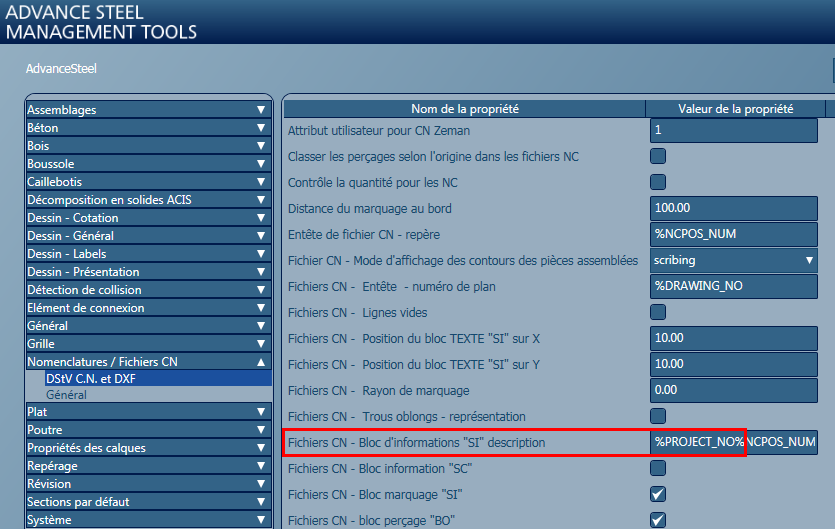Collapse Nomenclatures / Fichiers CN category
Image resolution: width=835 pixels, height=529 pixels.
149,362
